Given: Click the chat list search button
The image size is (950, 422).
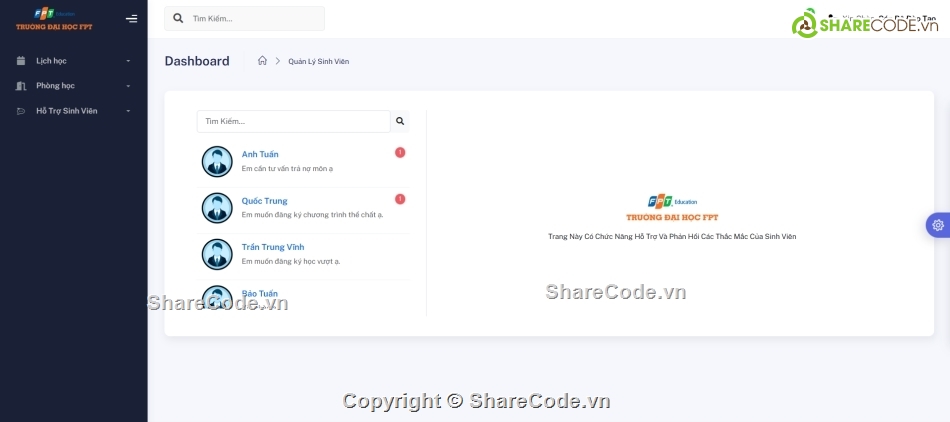Looking at the screenshot, I should (400, 121).
